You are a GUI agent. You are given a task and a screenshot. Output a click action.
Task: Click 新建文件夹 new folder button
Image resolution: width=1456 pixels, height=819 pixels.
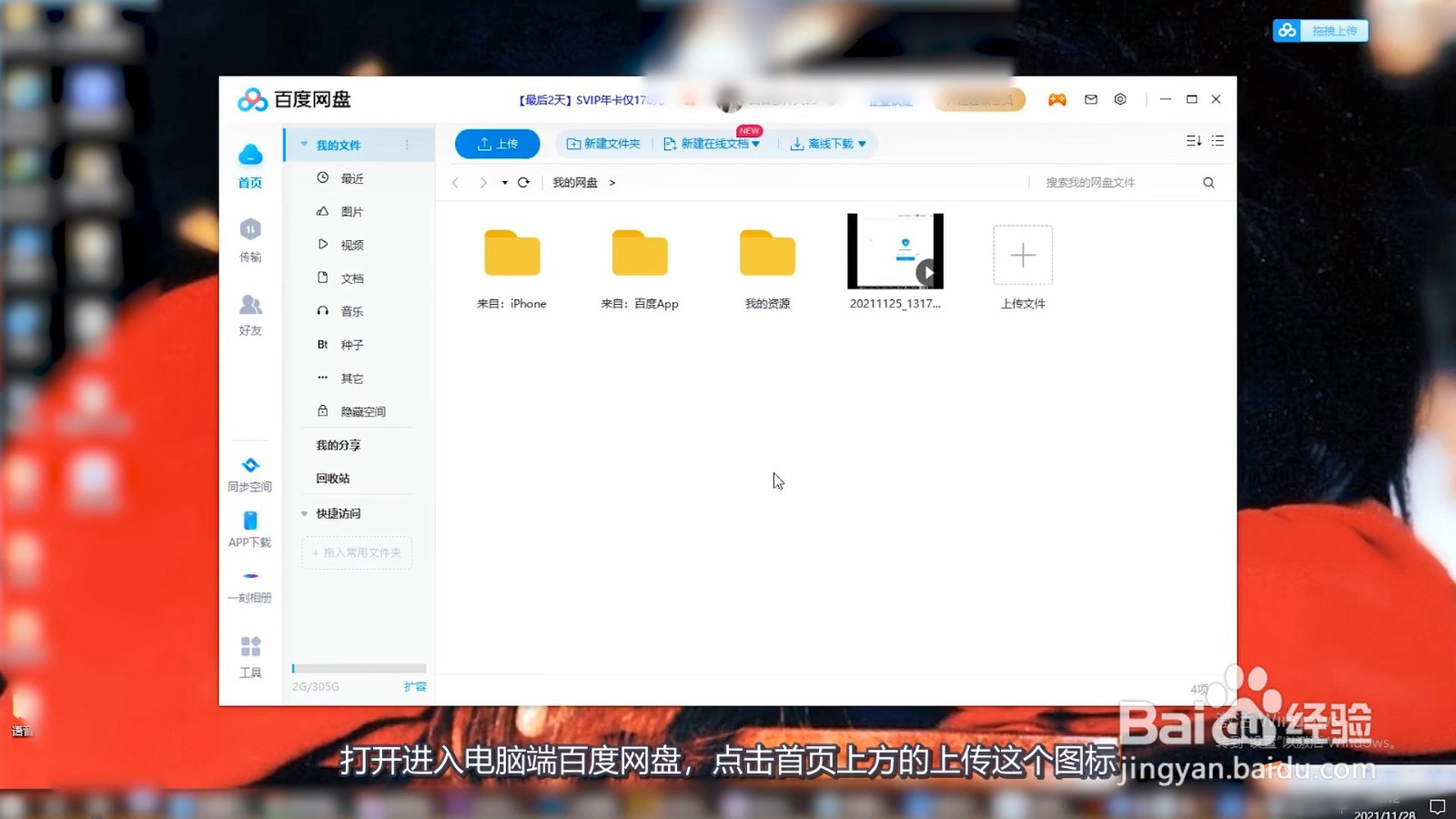click(x=603, y=144)
